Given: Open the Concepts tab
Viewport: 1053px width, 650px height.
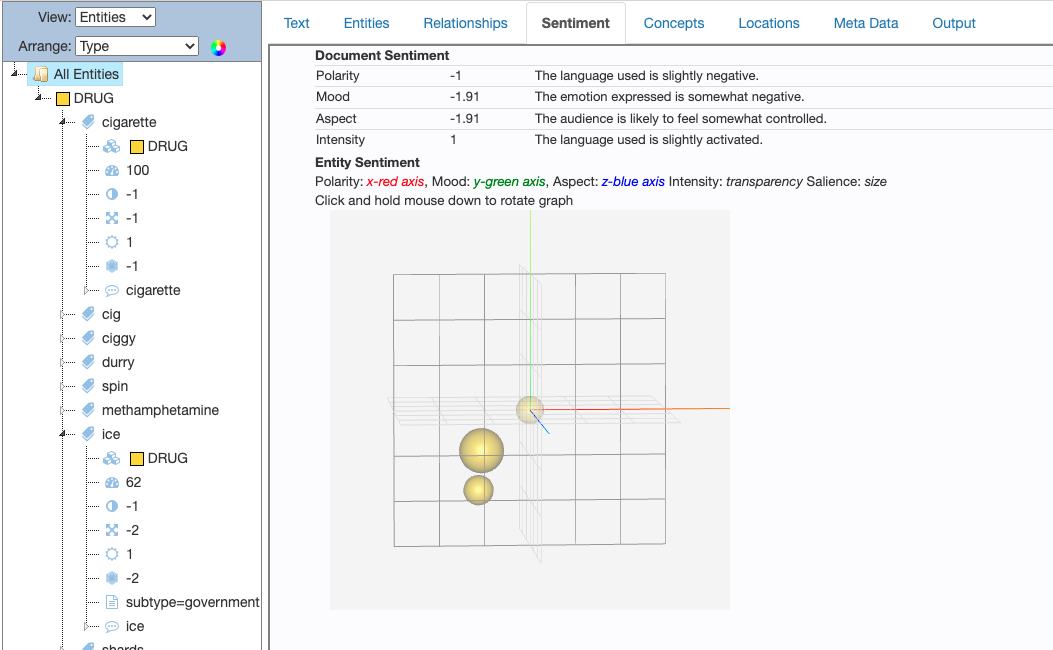Looking at the screenshot, I should (673, 23).
